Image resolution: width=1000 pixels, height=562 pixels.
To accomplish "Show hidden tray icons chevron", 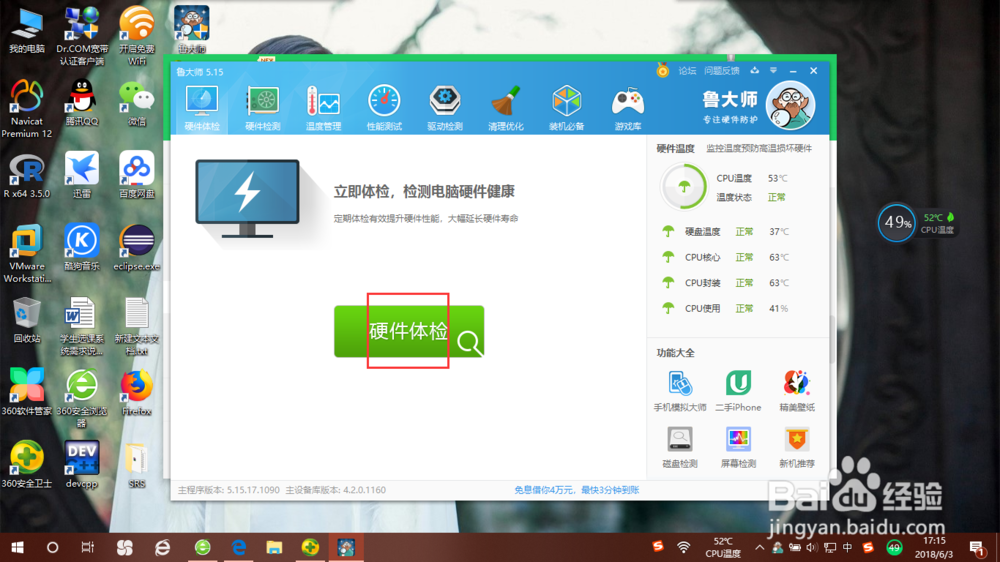I will pos(759,547).
